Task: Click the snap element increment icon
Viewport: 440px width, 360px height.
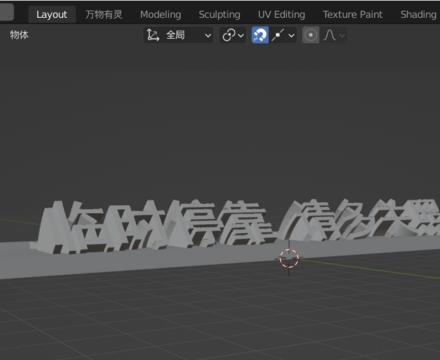Action: click(278, 35)
